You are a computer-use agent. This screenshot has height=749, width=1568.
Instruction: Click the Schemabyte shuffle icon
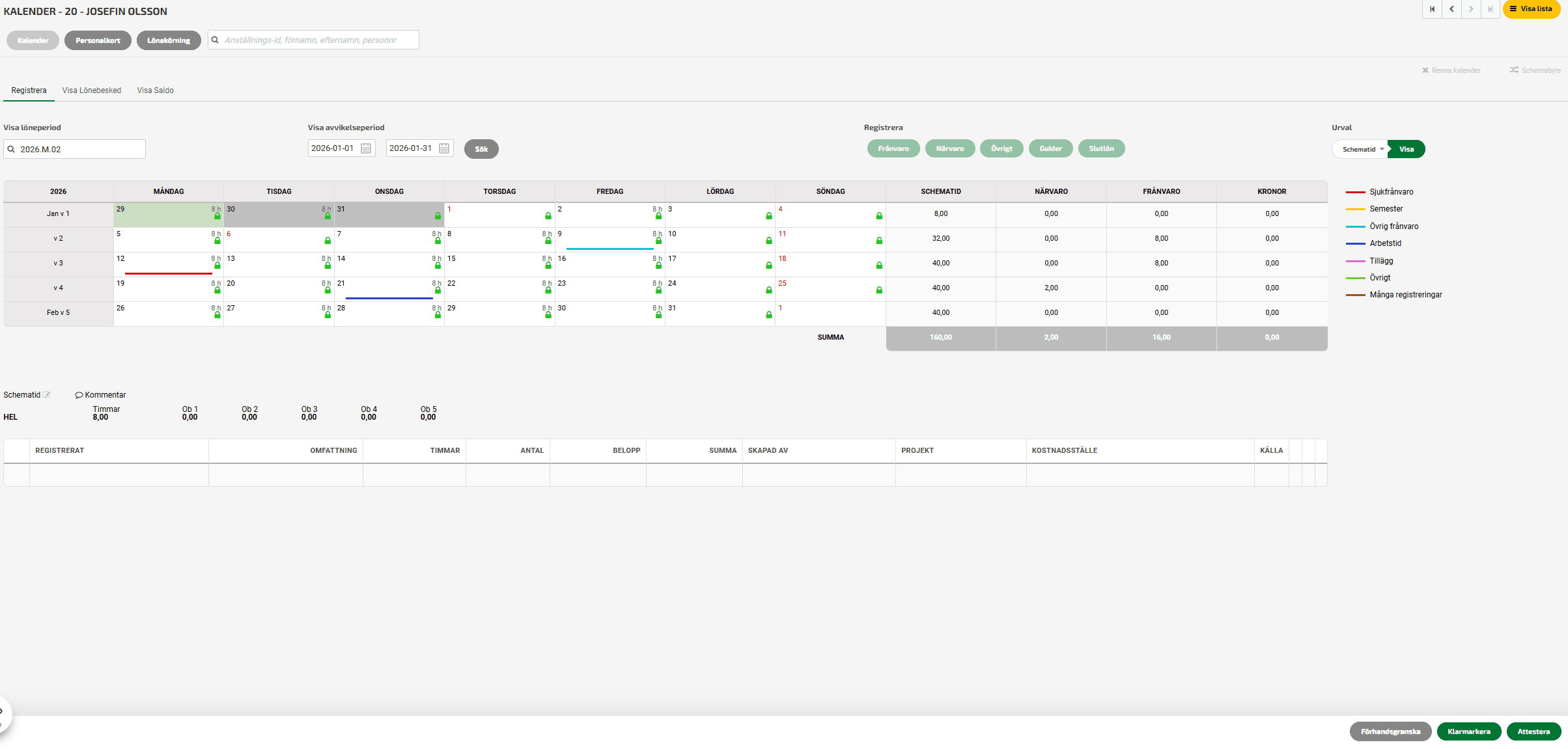[1514, 70]
